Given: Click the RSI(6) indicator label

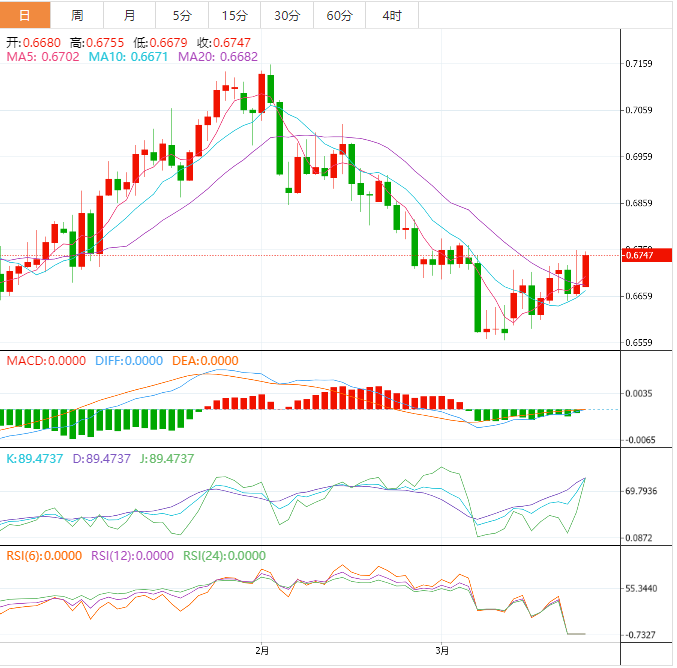Looking at the screenshot, I should [x=45, y=555].
